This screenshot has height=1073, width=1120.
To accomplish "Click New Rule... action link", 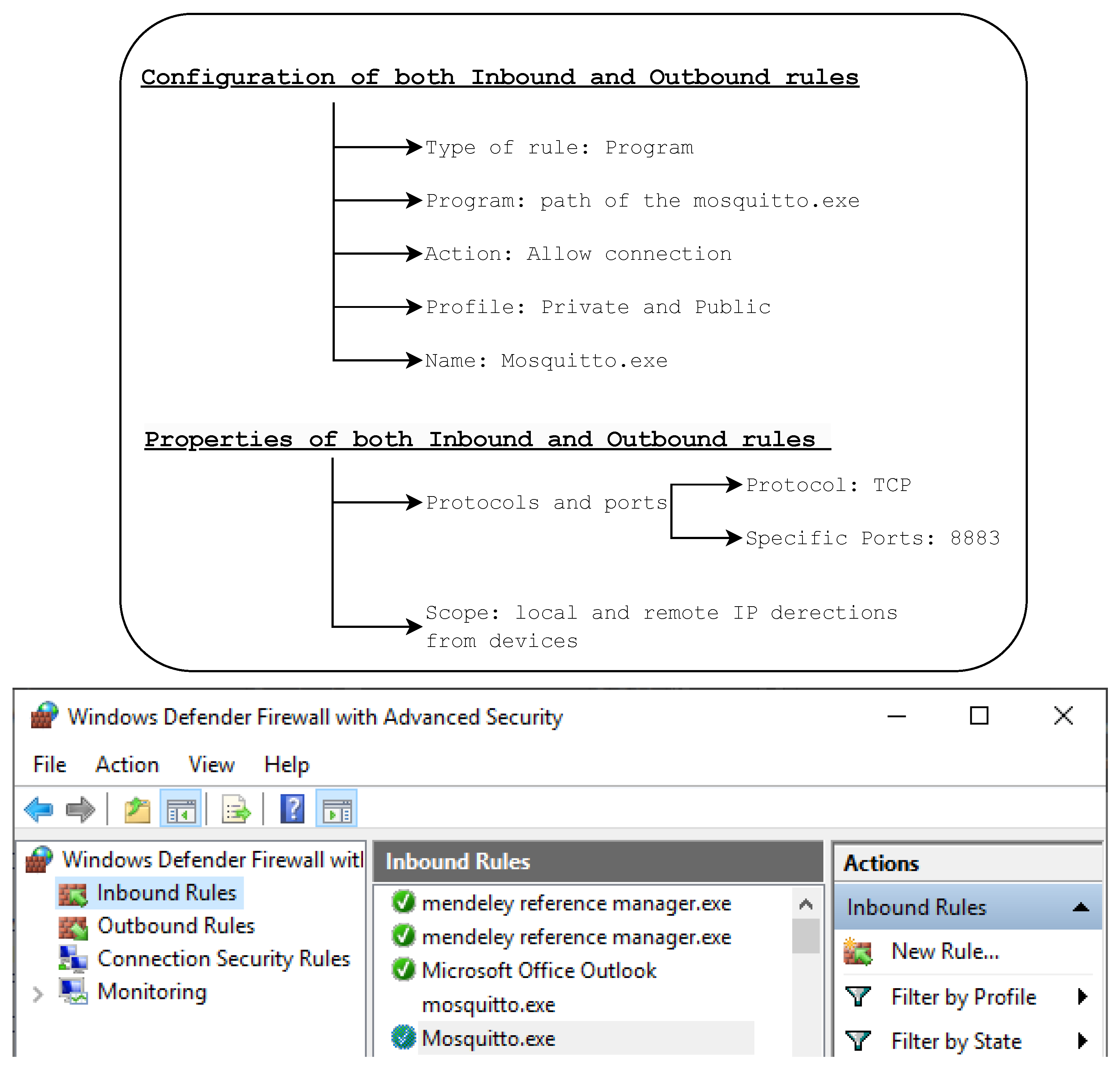I will pyautogui.click(x=945, y=951).
